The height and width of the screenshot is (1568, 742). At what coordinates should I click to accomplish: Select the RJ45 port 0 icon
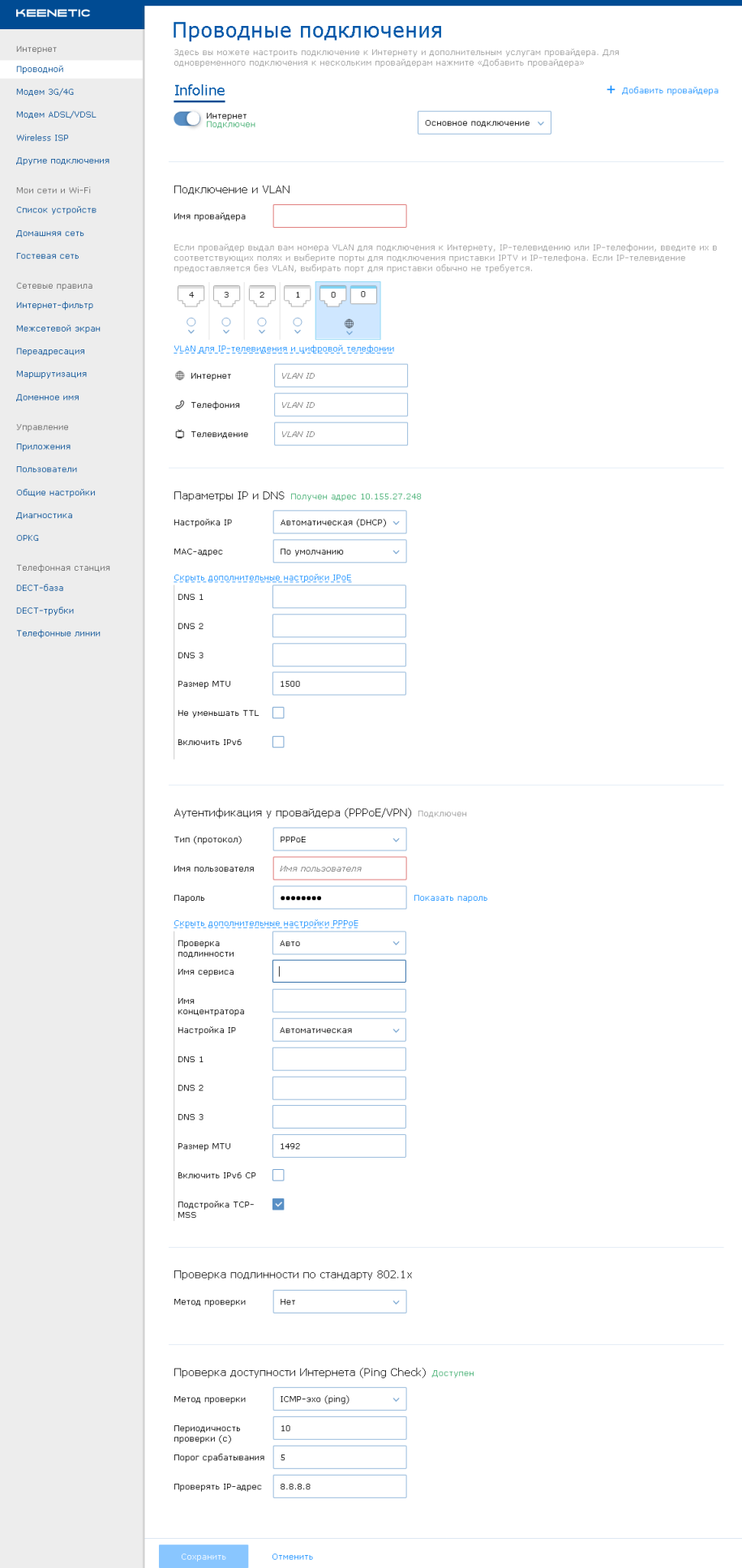(x=333, y=296)
